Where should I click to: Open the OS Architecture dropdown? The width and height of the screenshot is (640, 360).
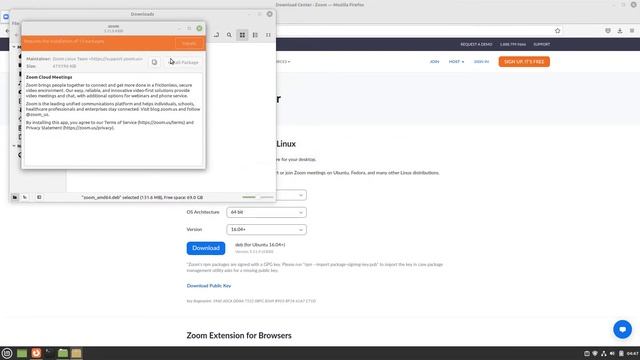(266, 212)
